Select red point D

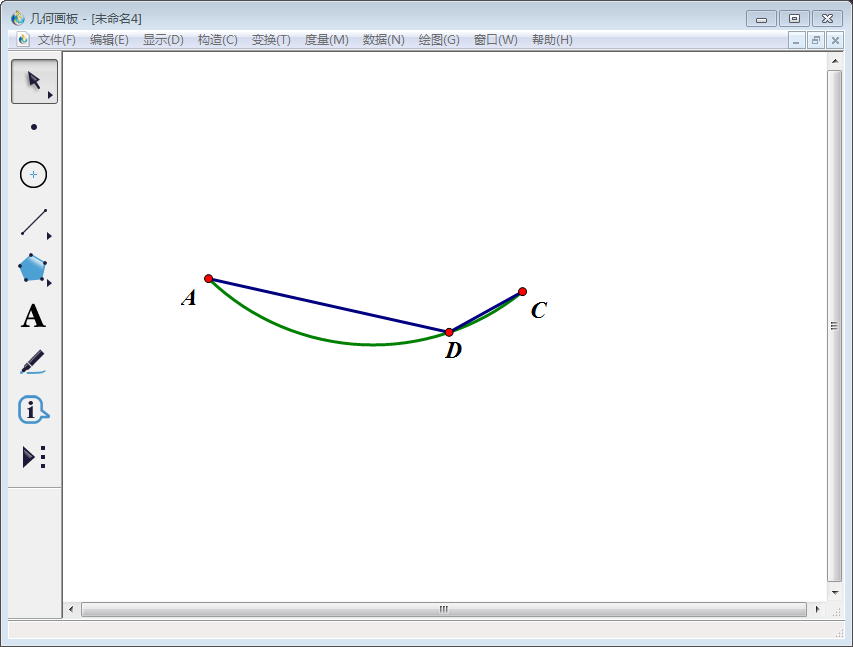pos(449,332)
